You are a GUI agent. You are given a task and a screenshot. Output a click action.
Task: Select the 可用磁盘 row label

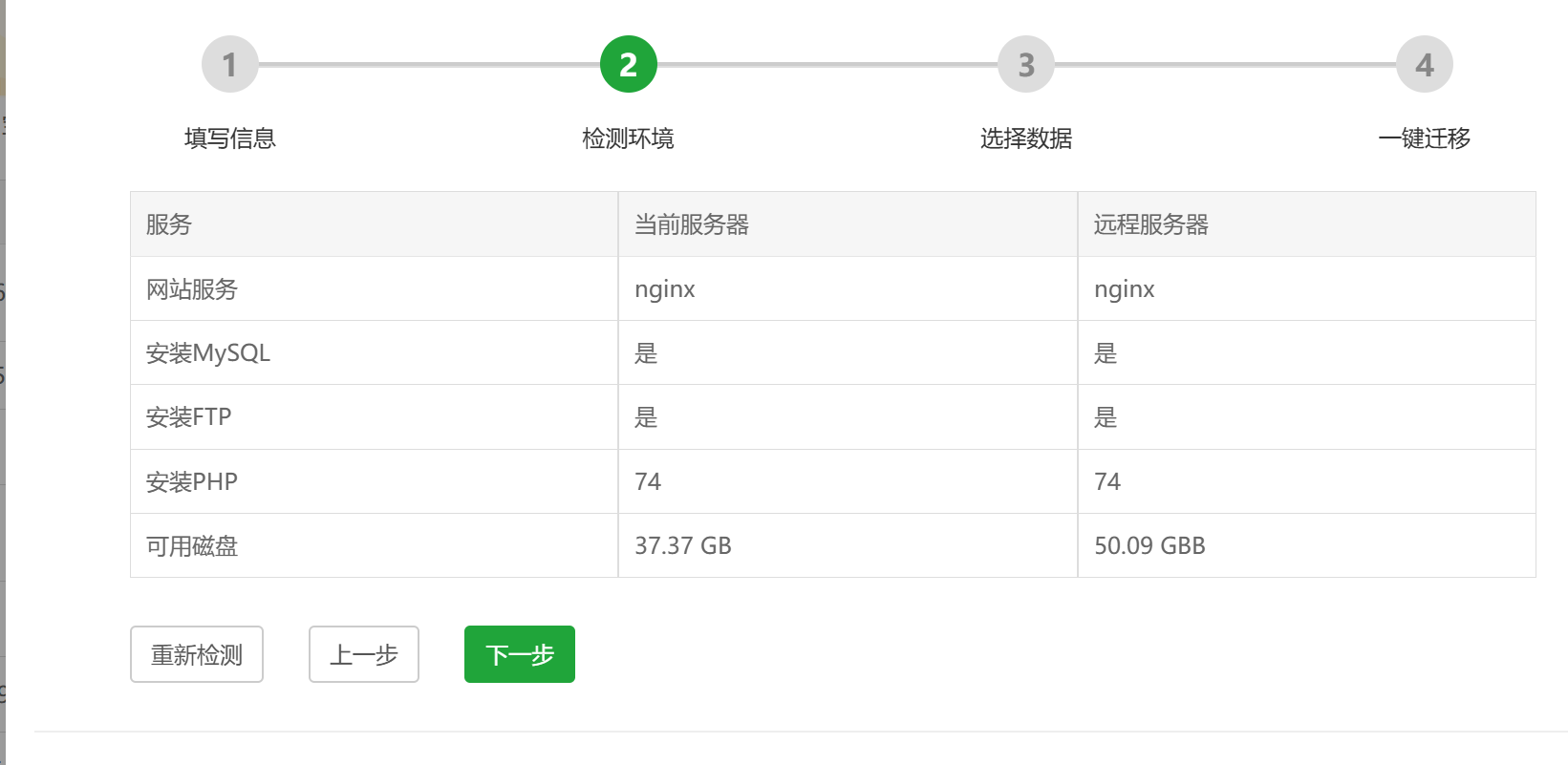click(192, 546)
